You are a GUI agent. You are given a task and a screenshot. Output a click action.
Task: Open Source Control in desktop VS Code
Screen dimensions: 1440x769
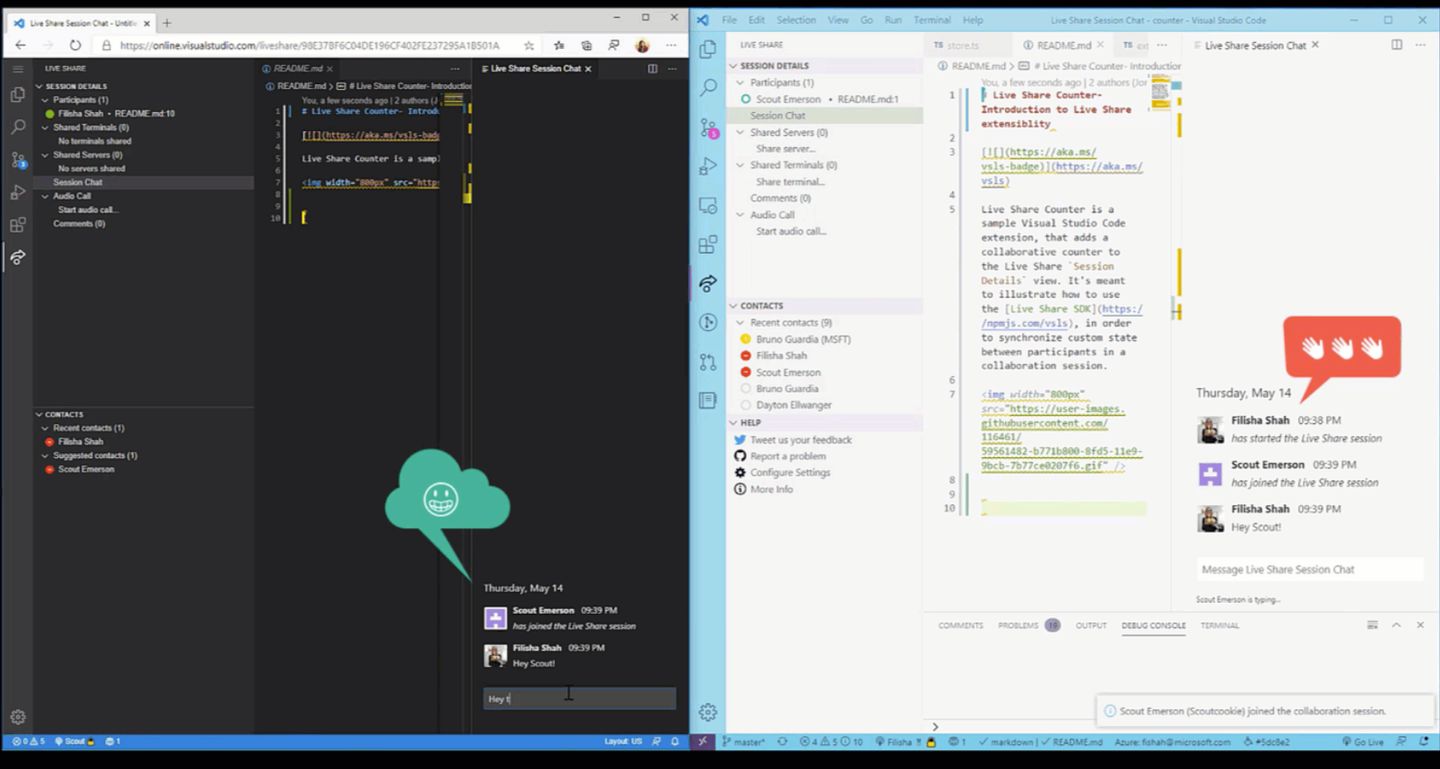[708, 127]
